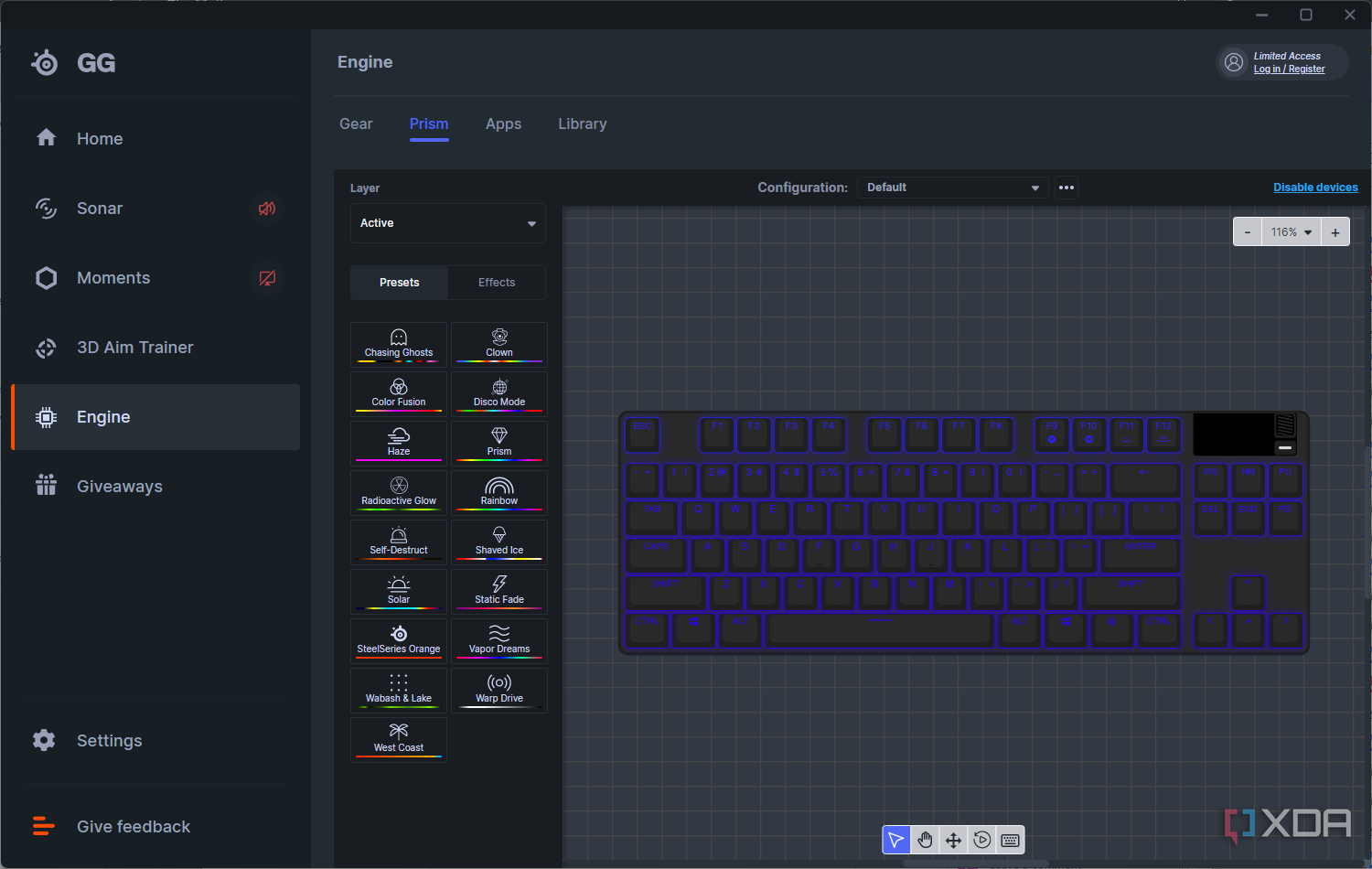
Task: Click the replay preview tool icon
Action: click(x=982, y=840)
